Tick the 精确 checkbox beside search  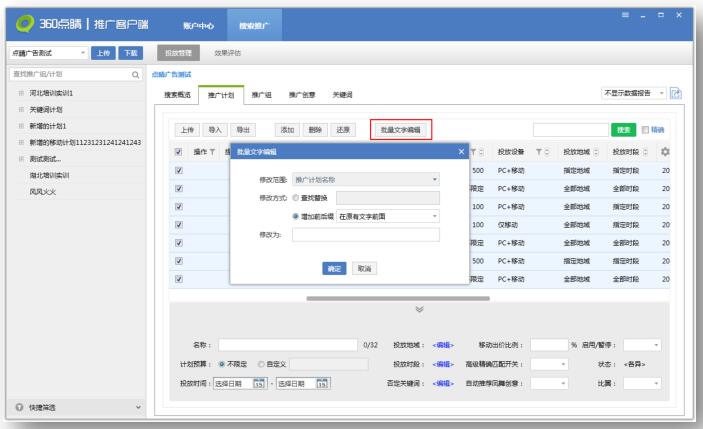coord(646,130)
